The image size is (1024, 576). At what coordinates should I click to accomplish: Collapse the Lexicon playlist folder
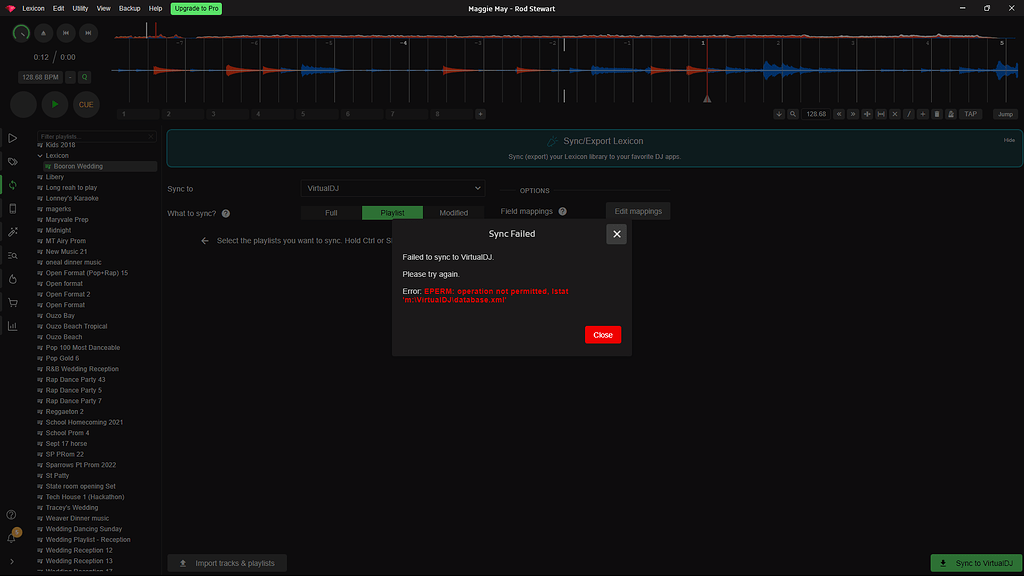[x=40, y=156]
